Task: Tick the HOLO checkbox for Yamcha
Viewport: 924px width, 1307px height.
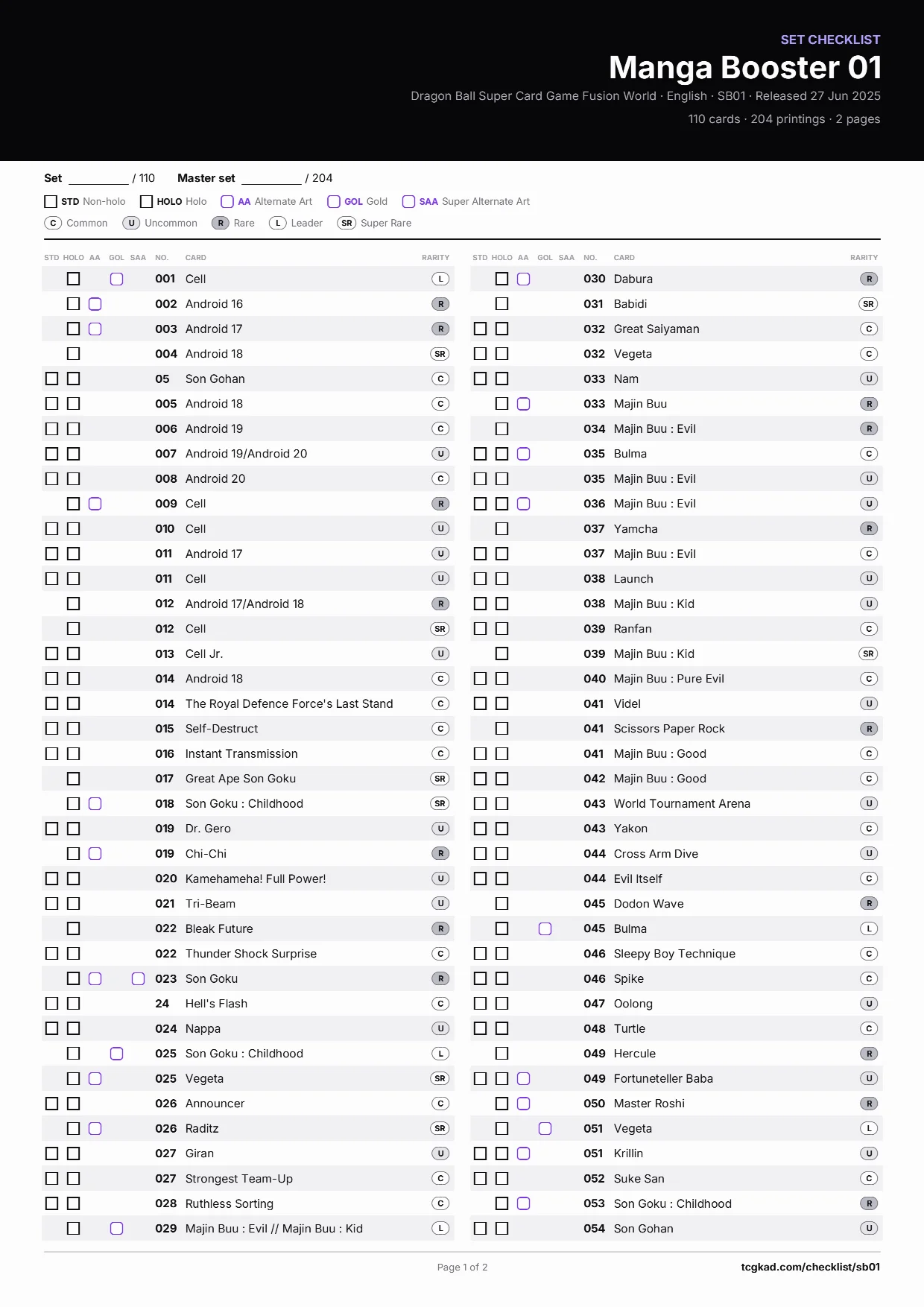Action: click(x=502, y=528)
